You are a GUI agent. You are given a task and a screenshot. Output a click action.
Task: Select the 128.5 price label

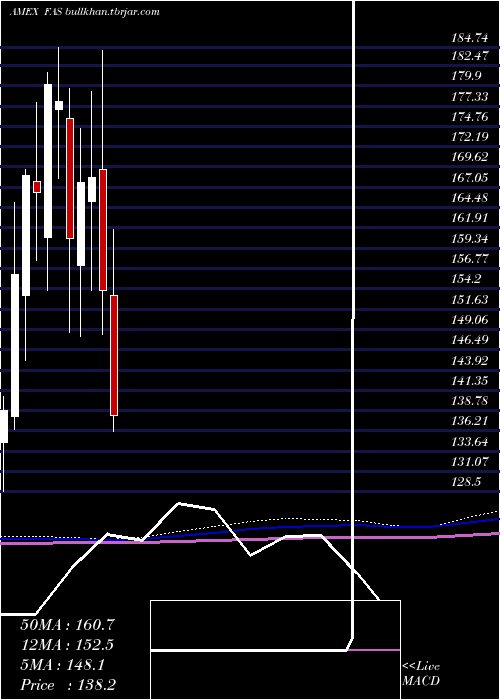point(467,482)
